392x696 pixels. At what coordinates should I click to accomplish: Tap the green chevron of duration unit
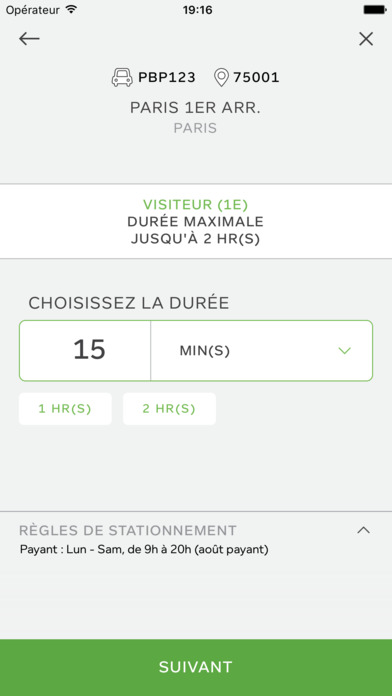(344, 351)
